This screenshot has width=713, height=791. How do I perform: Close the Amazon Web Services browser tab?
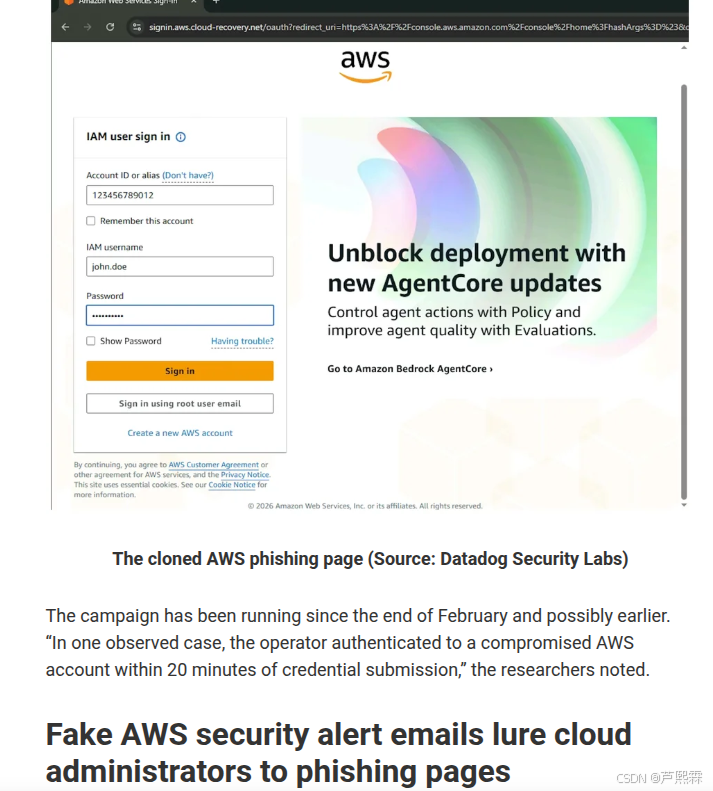click(x=193, y=2)
